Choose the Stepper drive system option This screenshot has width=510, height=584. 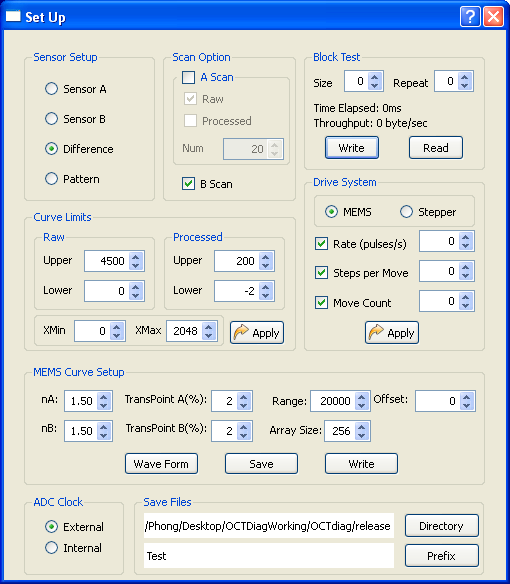coord(406,212)
